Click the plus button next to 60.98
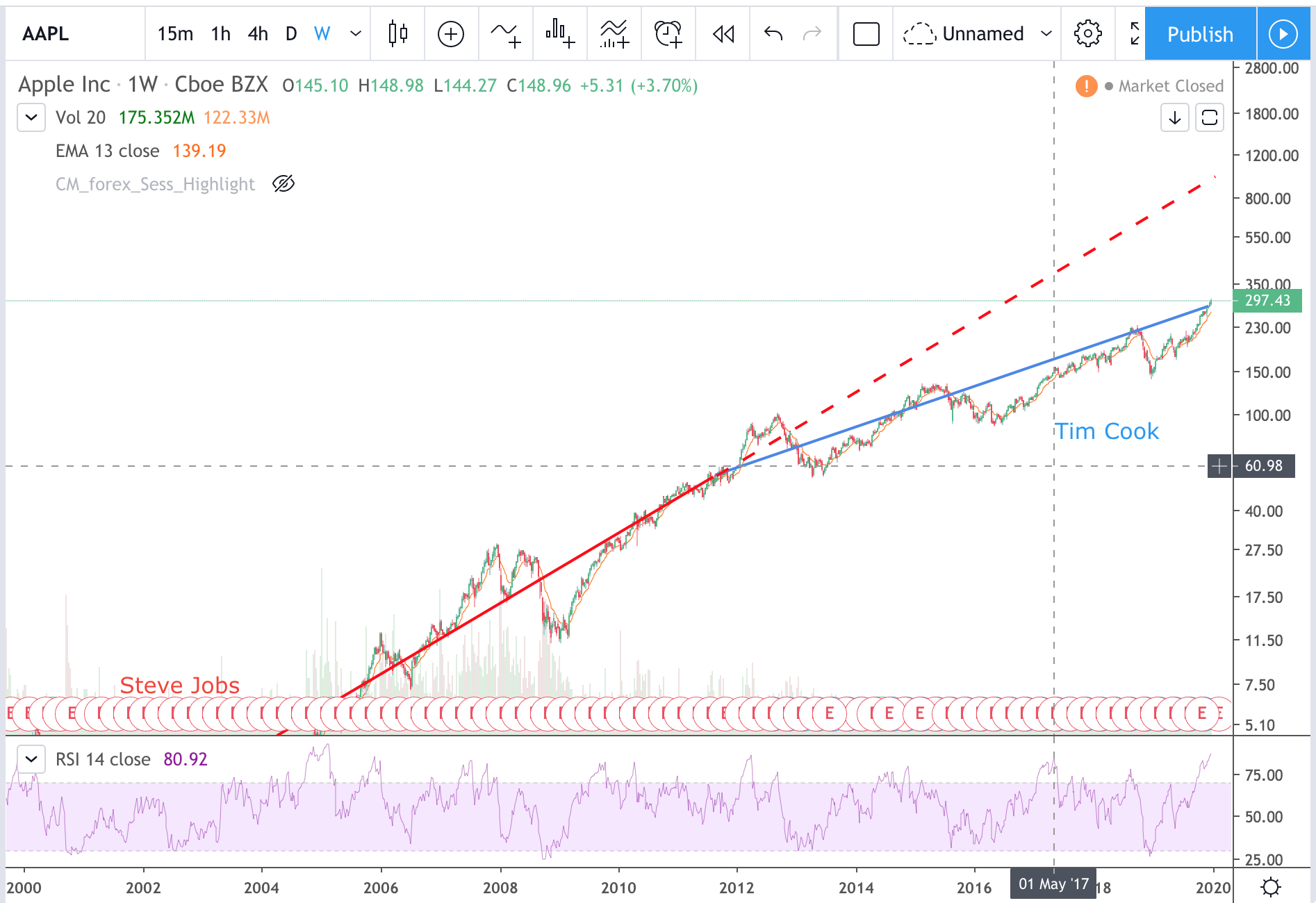The image size is (1316, 903). 1219,466
